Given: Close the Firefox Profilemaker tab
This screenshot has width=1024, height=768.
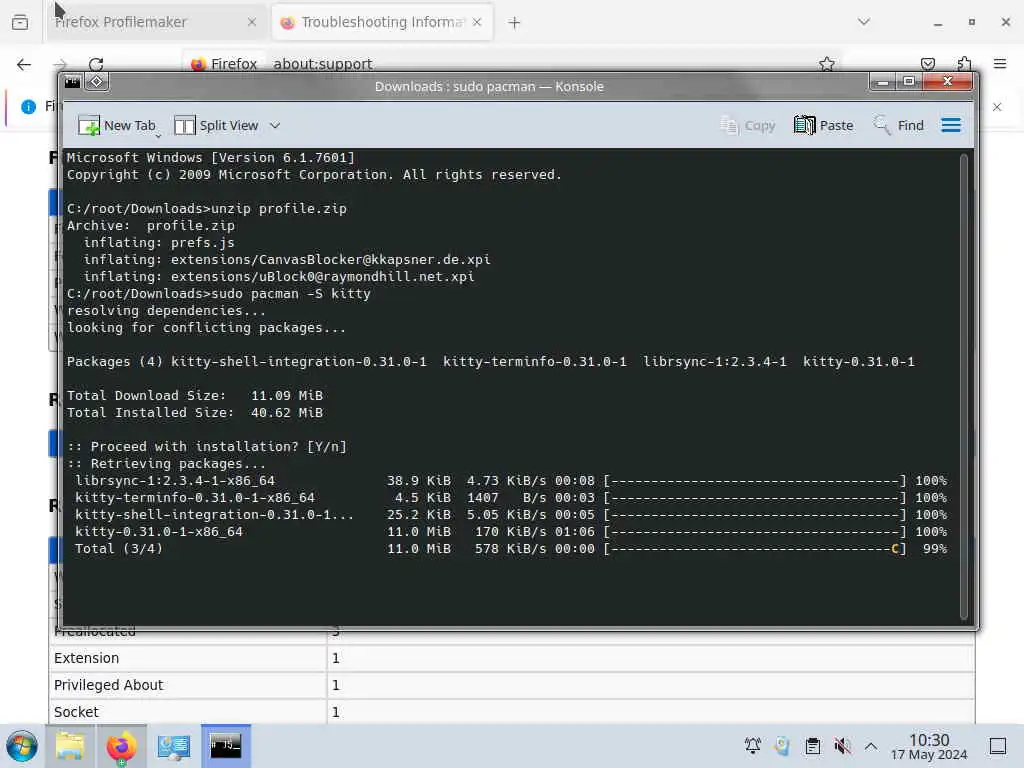Looking at the screenshot, I should click(252, 22).
